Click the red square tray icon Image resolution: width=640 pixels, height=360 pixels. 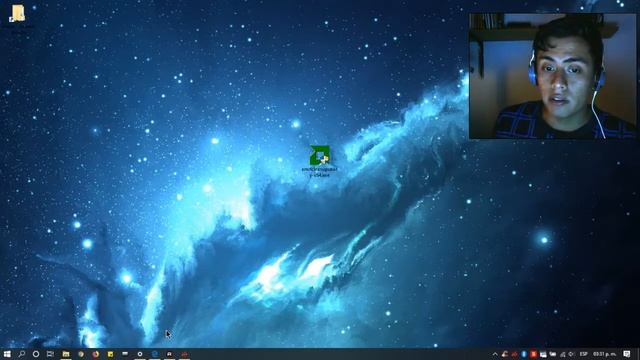coord(533,354)
